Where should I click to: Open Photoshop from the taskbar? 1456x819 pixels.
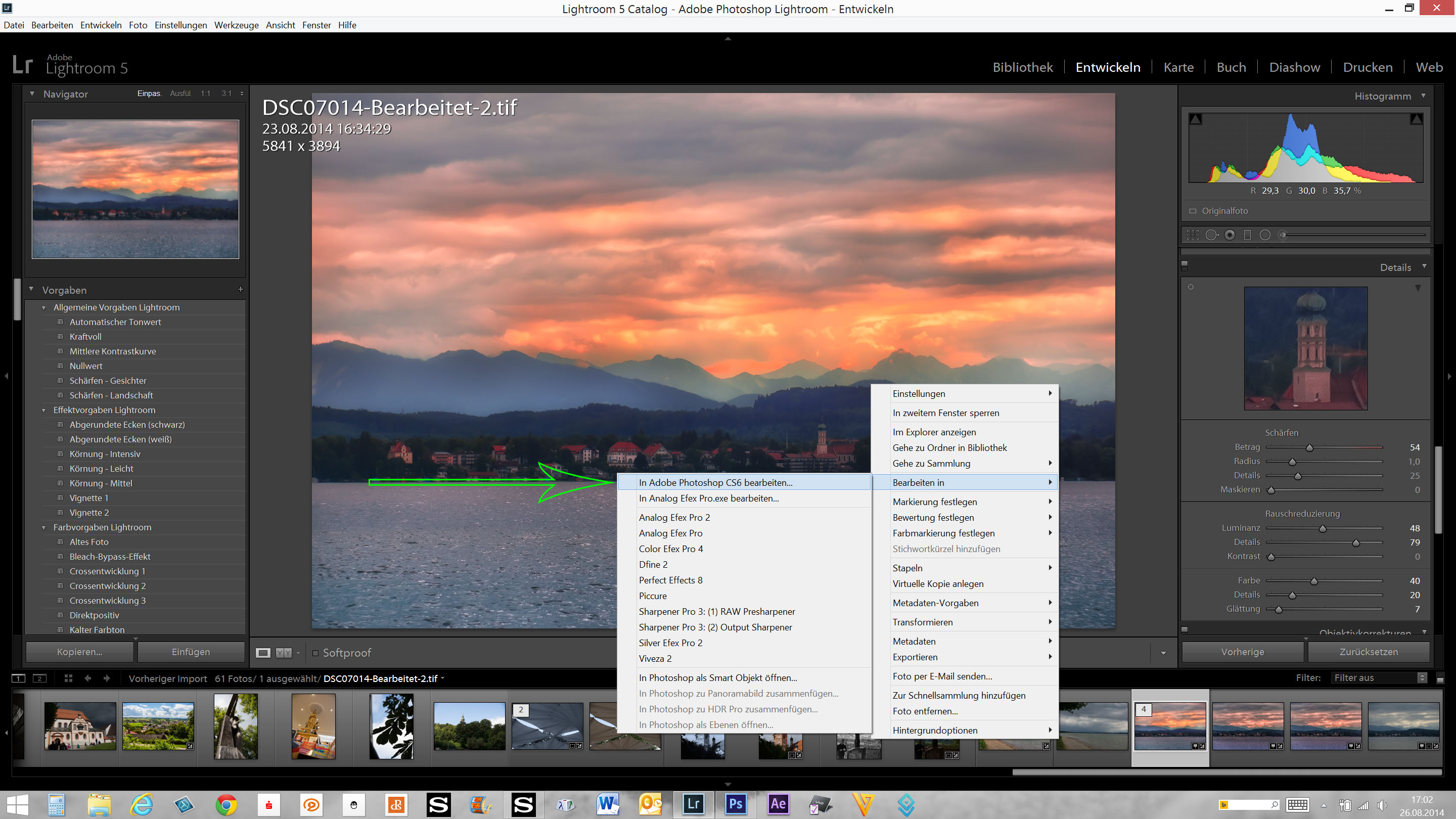click(736, 804)
